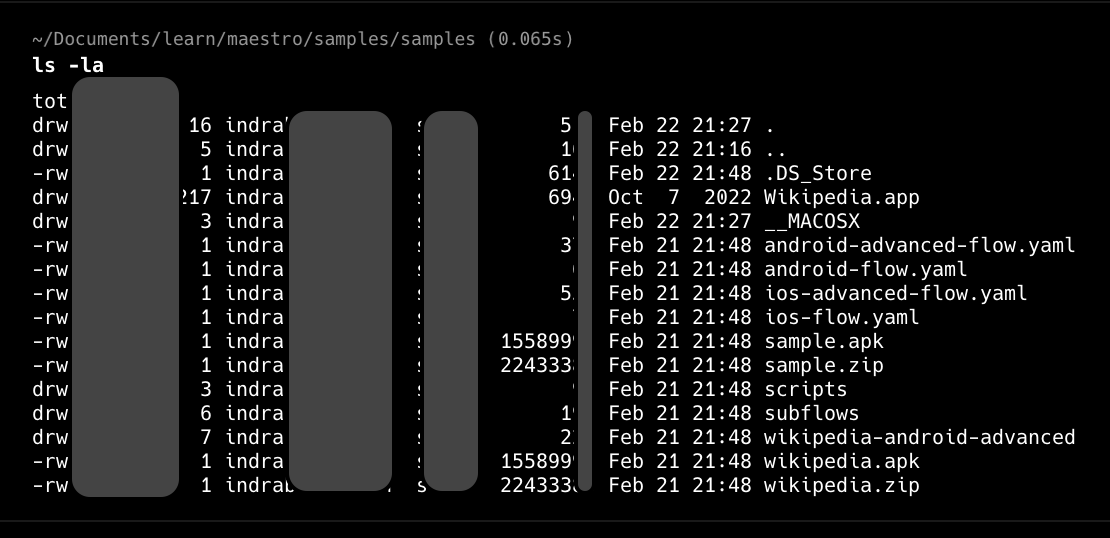Click the "tot" text on the totals line
Viewport: 1110px width, 538px height.
[x=50, y=101]
